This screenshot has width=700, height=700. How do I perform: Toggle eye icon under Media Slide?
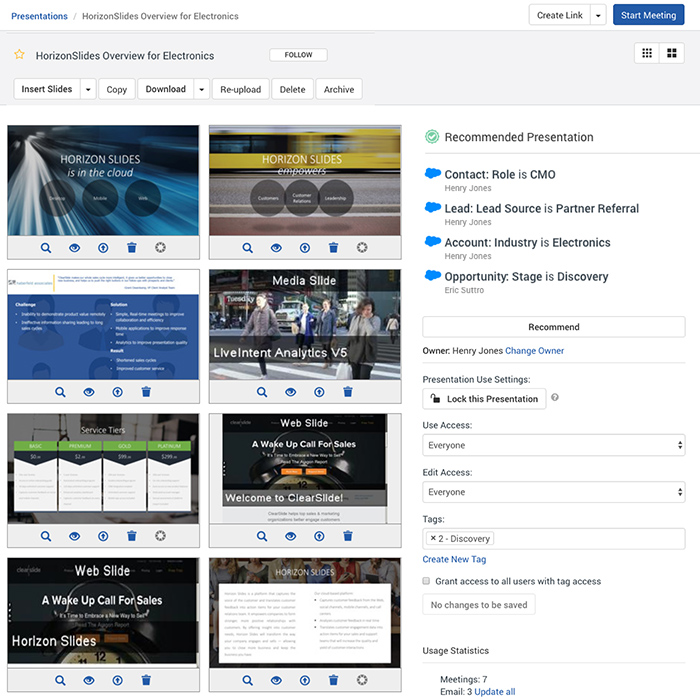pyautogui.click(x=291, y=392)
